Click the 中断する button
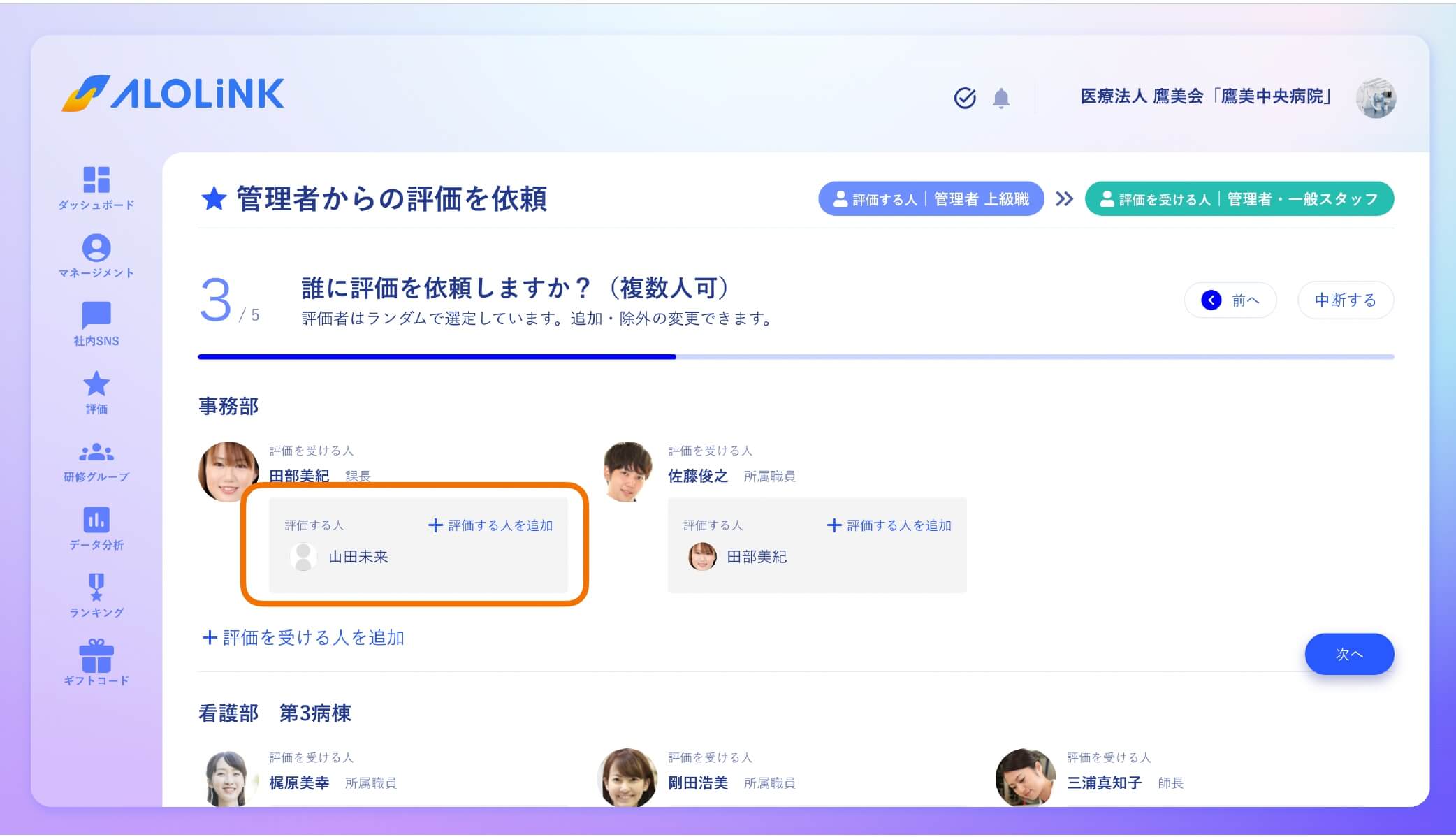Screen dimensions: 1456x837 pyautogui.click(x=1346, y=300)
